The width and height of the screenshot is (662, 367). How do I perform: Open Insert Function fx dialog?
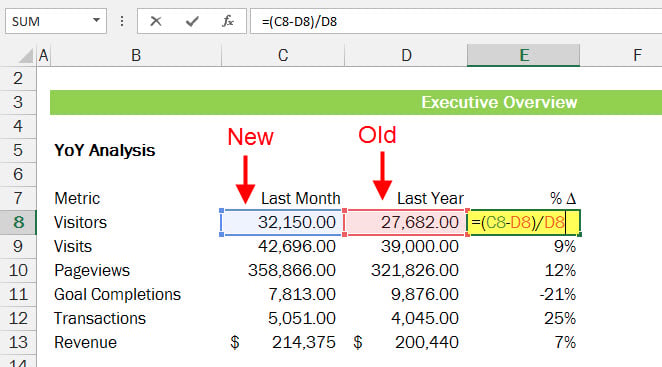(x=228, y=21)
